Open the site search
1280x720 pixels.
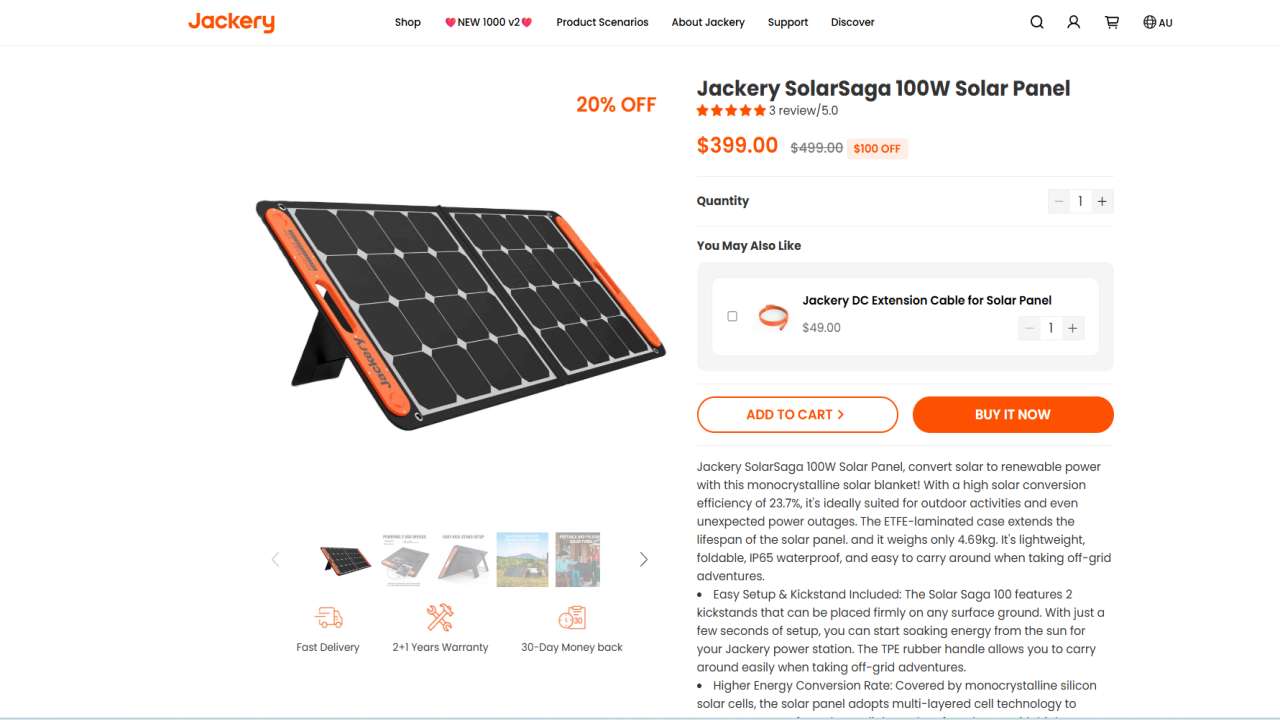coord(1037,21)
